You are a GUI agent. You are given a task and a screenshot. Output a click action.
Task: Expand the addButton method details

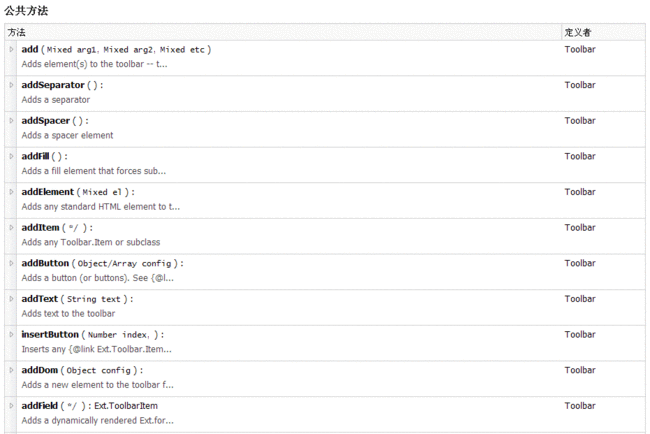[11, 263]
